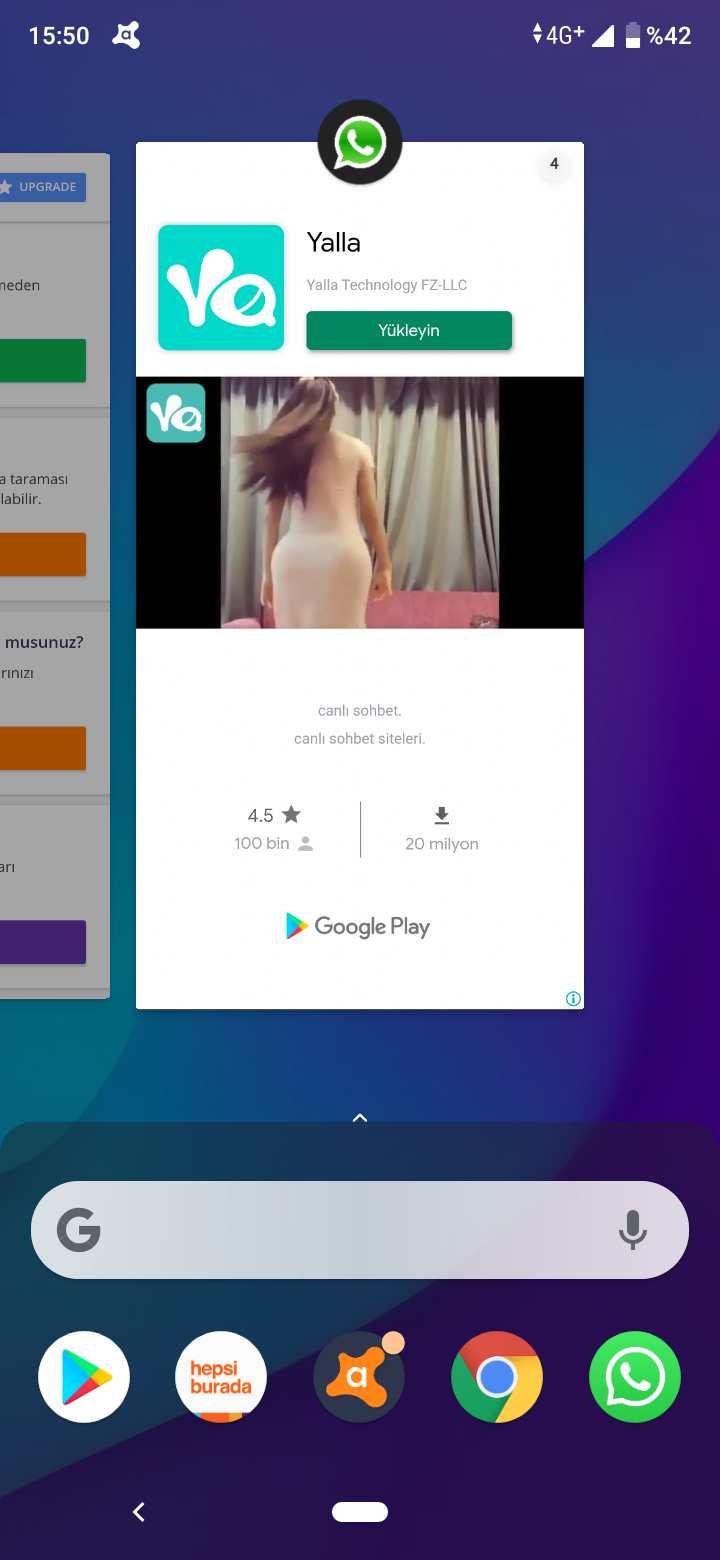720x1560 pixels.
Task: Tap the star icon beside 4.5
Action: 291,814
